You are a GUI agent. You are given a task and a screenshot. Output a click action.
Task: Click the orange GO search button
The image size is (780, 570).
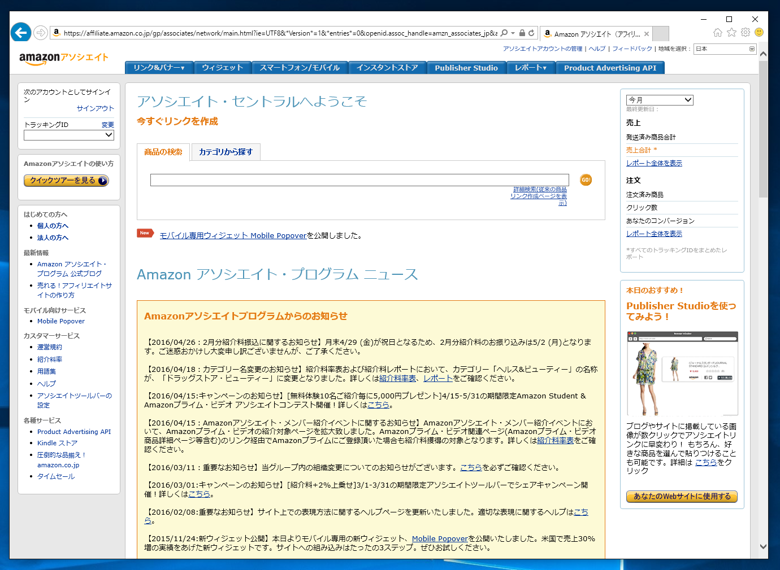coord(586,180)
